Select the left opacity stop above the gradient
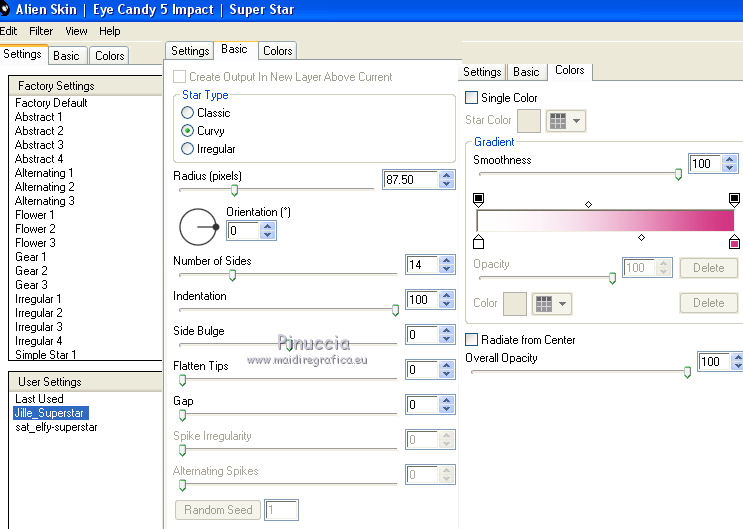 tap(479, 200)
